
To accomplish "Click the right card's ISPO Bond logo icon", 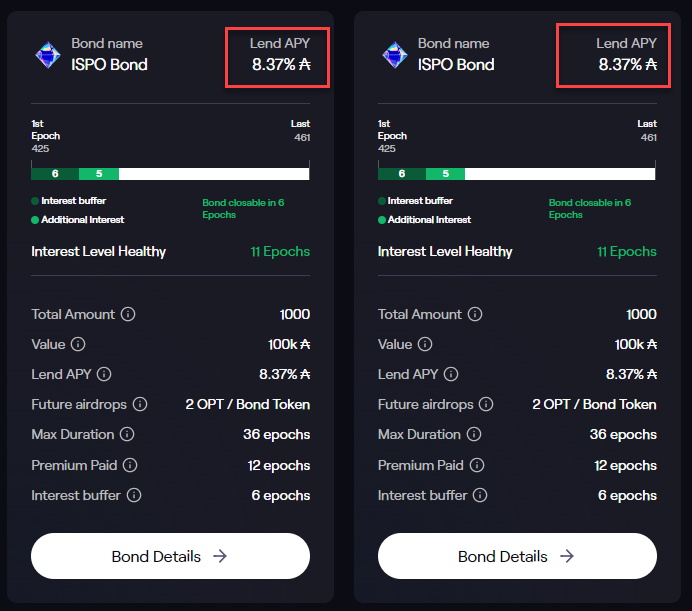I will (x=395, y=55).
